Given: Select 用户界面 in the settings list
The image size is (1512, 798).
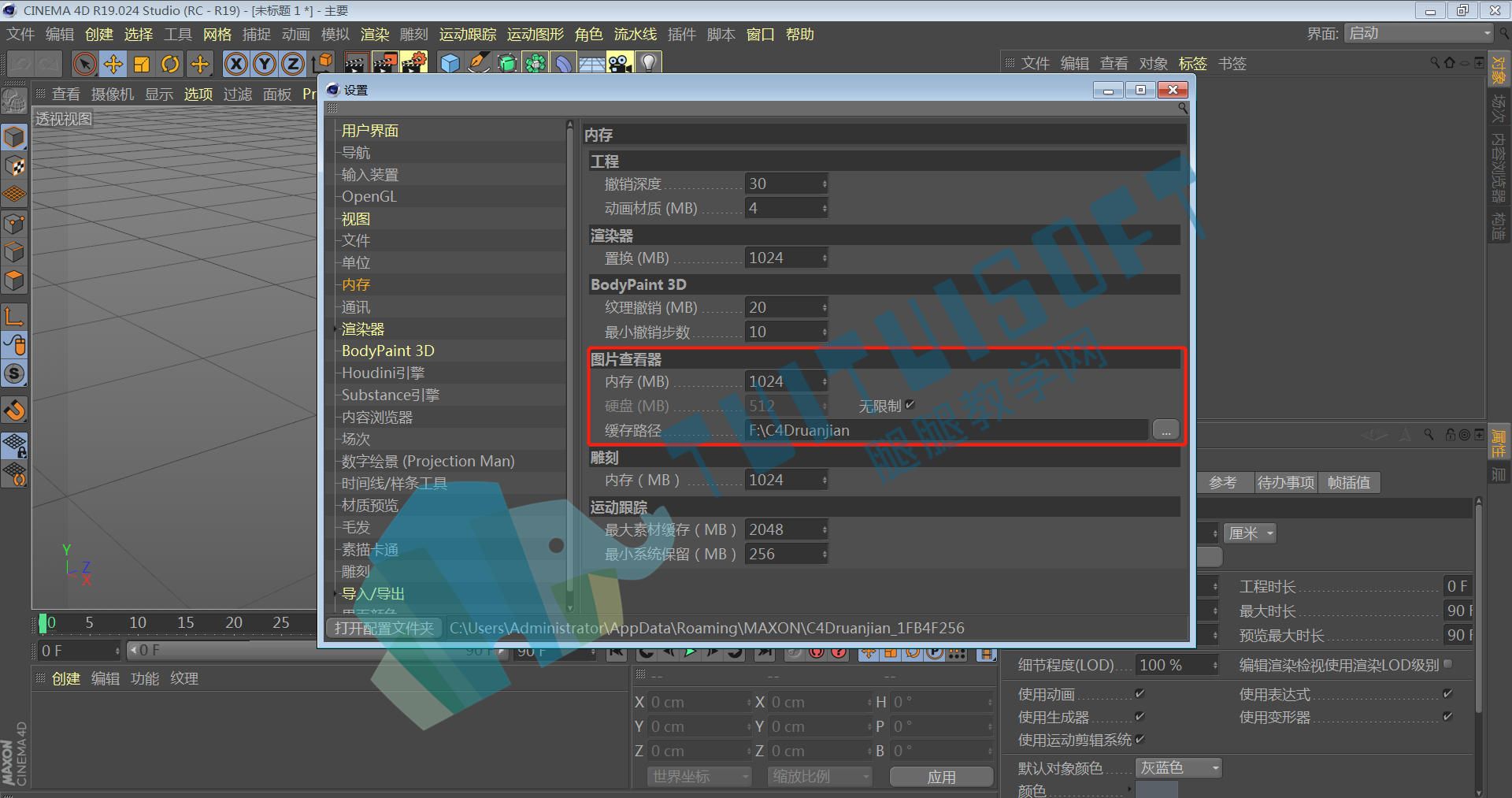Looking at the screenshot, I should point(370,131).
